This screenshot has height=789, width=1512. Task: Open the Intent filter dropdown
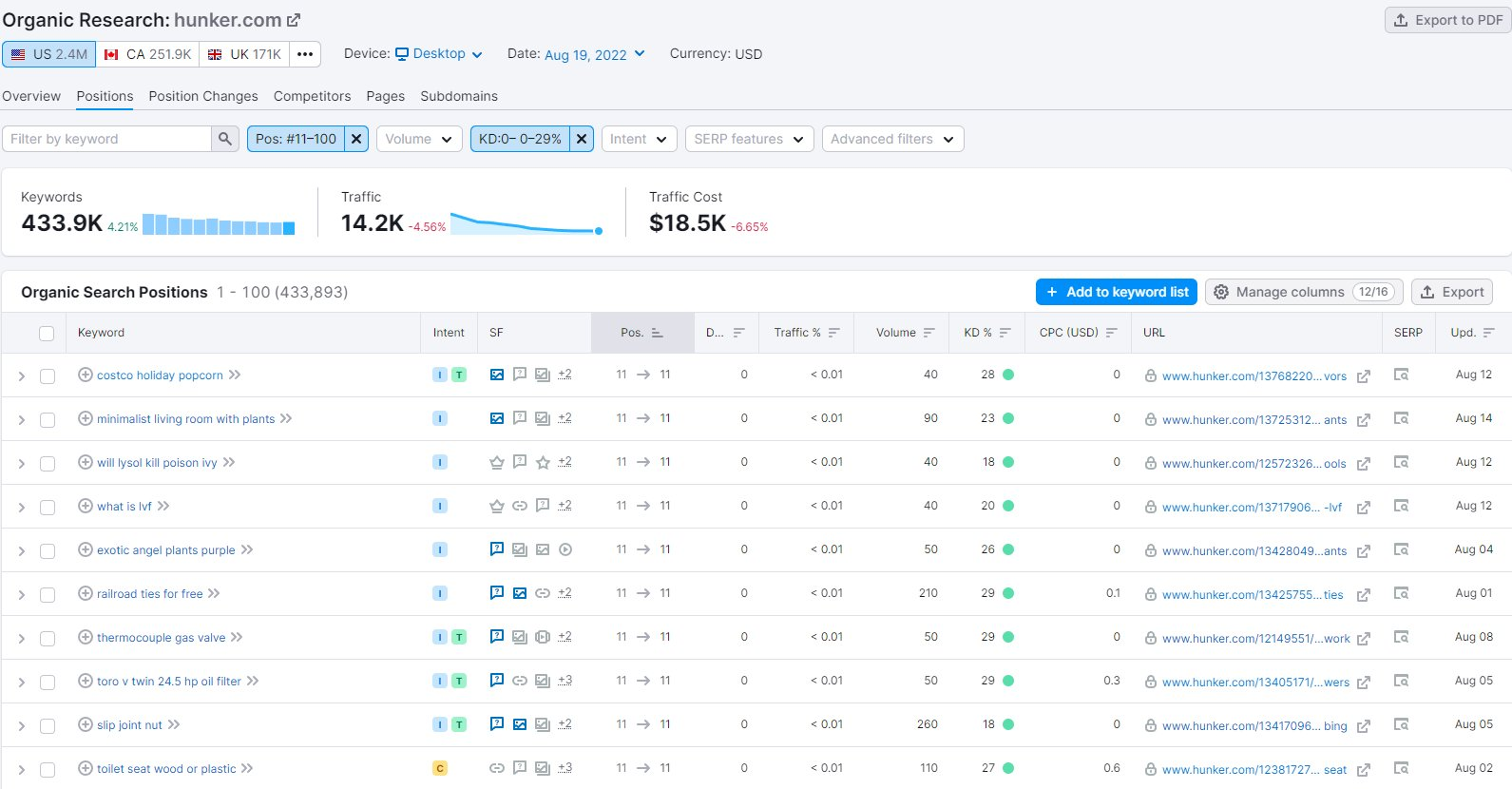(x=640, y=139)
